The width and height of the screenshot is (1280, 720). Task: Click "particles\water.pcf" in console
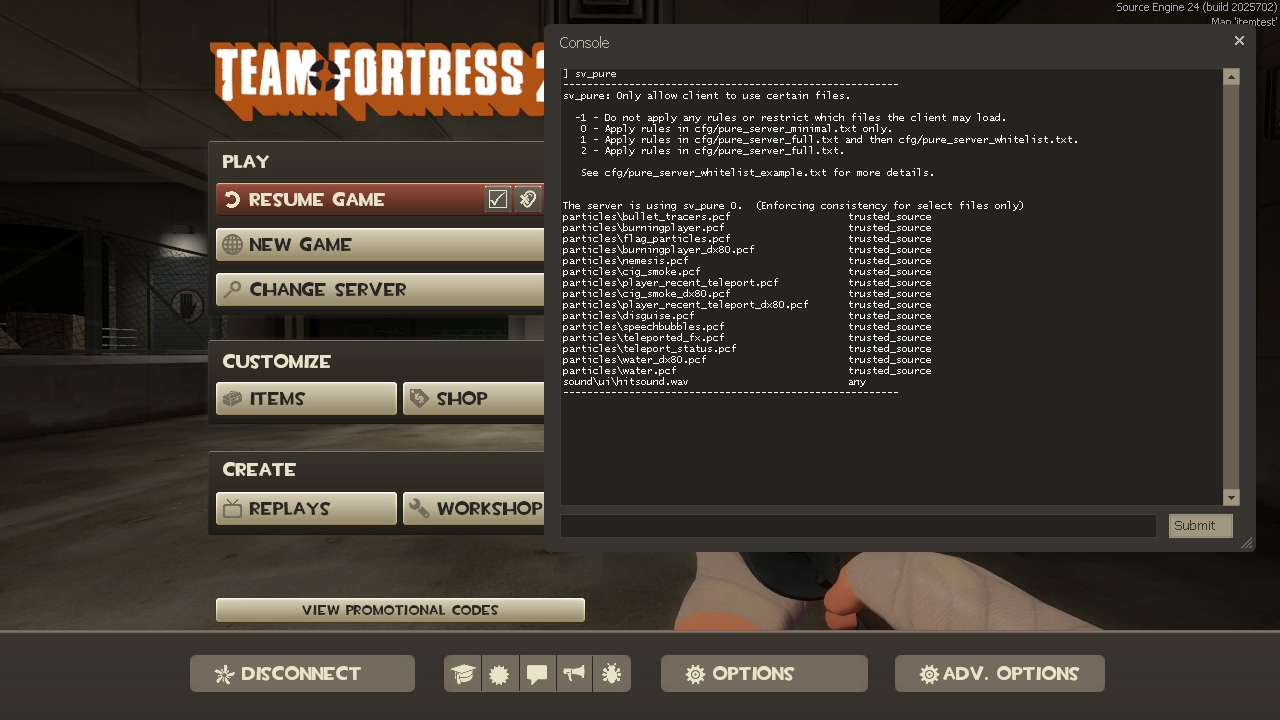pos(619,371)
